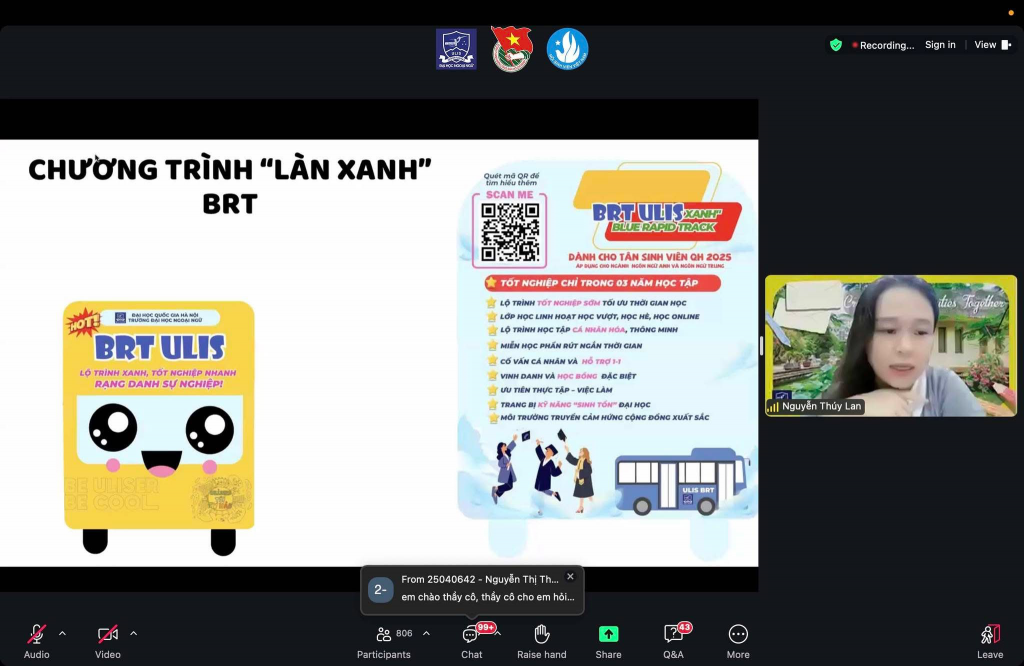The height and width of the screenshot is (666, 1024).
Task: Click the yellow BRT ULIS bus mascot
Action: tap(159, 428)
